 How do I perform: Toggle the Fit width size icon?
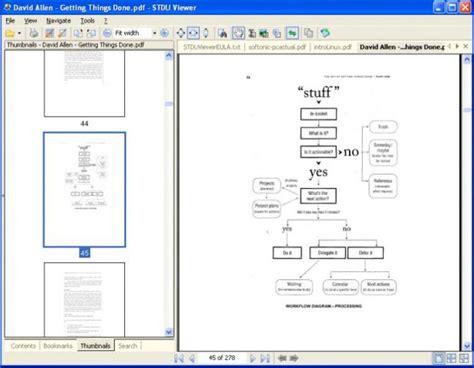click(193, 33)
